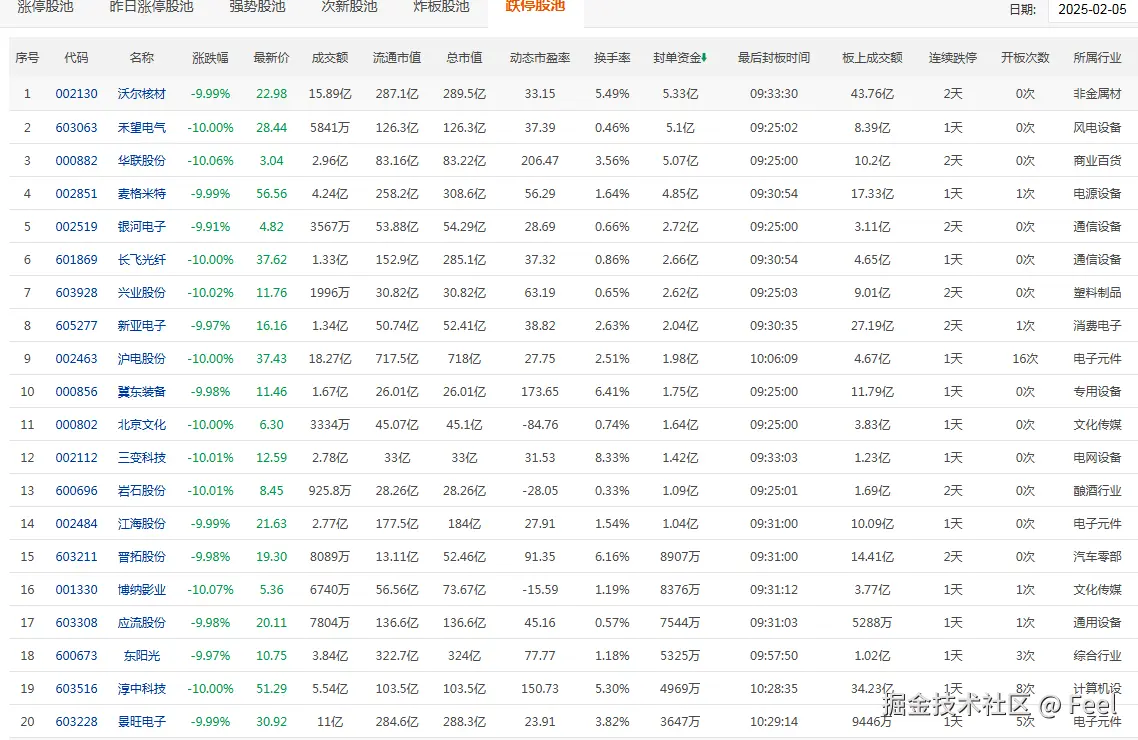Open stock code 002130 for 沃尔核材
The width and height of the screenshot is (1138, 740).
click(77, 94)
